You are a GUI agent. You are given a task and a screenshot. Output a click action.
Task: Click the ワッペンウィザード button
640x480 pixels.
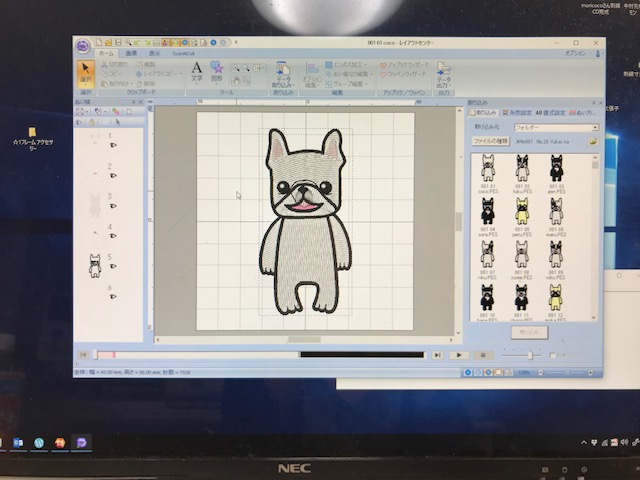point(403,74)
